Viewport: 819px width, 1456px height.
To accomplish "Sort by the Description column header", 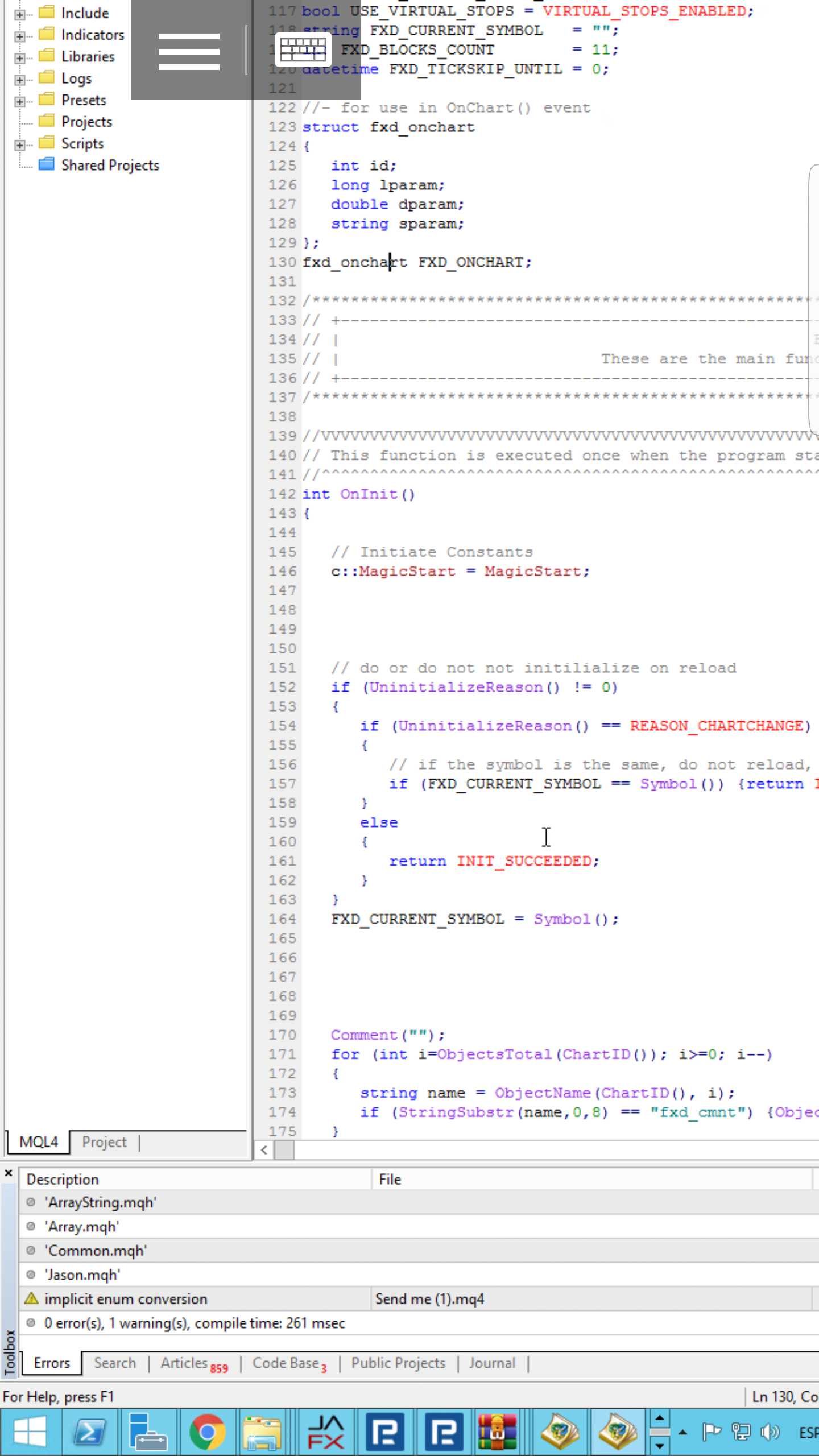I will (195, 1179).
